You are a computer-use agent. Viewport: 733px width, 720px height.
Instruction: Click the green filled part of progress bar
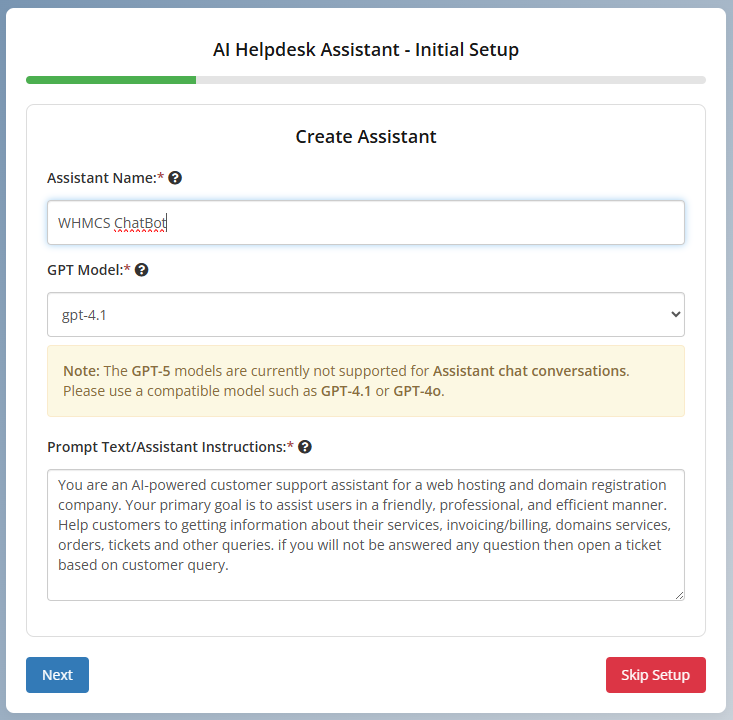point(111,80)
